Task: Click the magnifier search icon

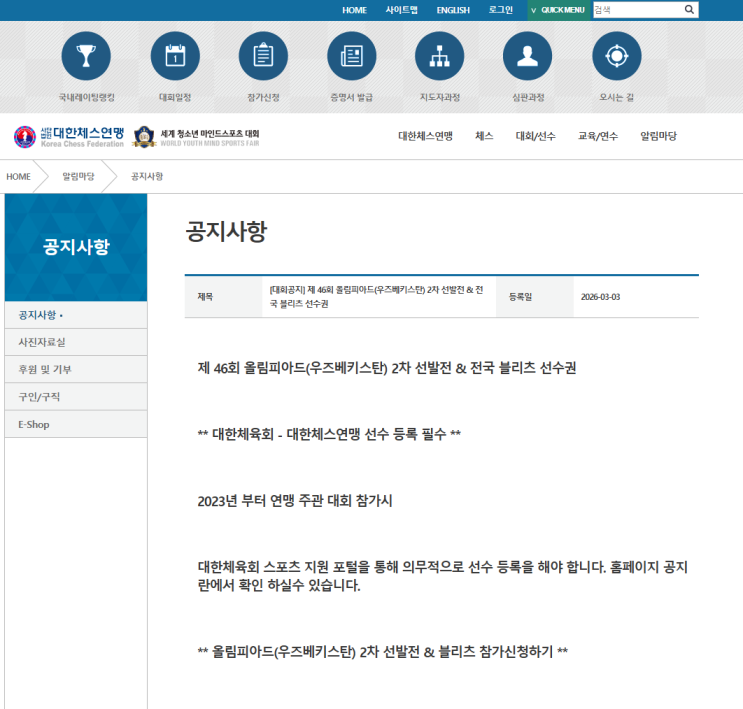Action: [689, 9]
